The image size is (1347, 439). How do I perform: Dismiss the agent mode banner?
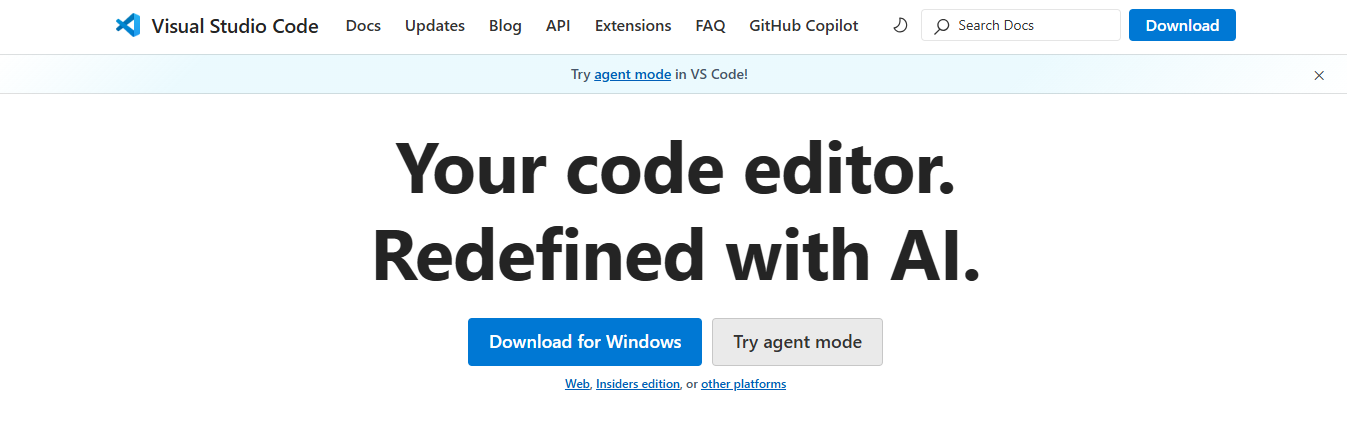[x=1319, y=75]
